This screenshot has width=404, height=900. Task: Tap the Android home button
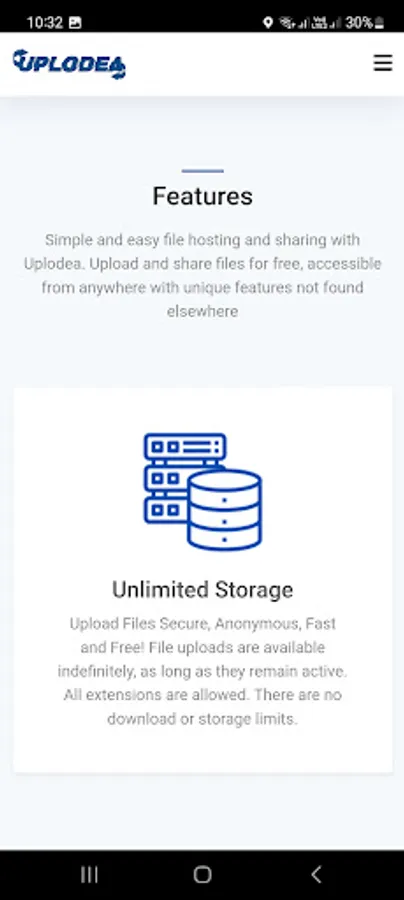(202, 874)
